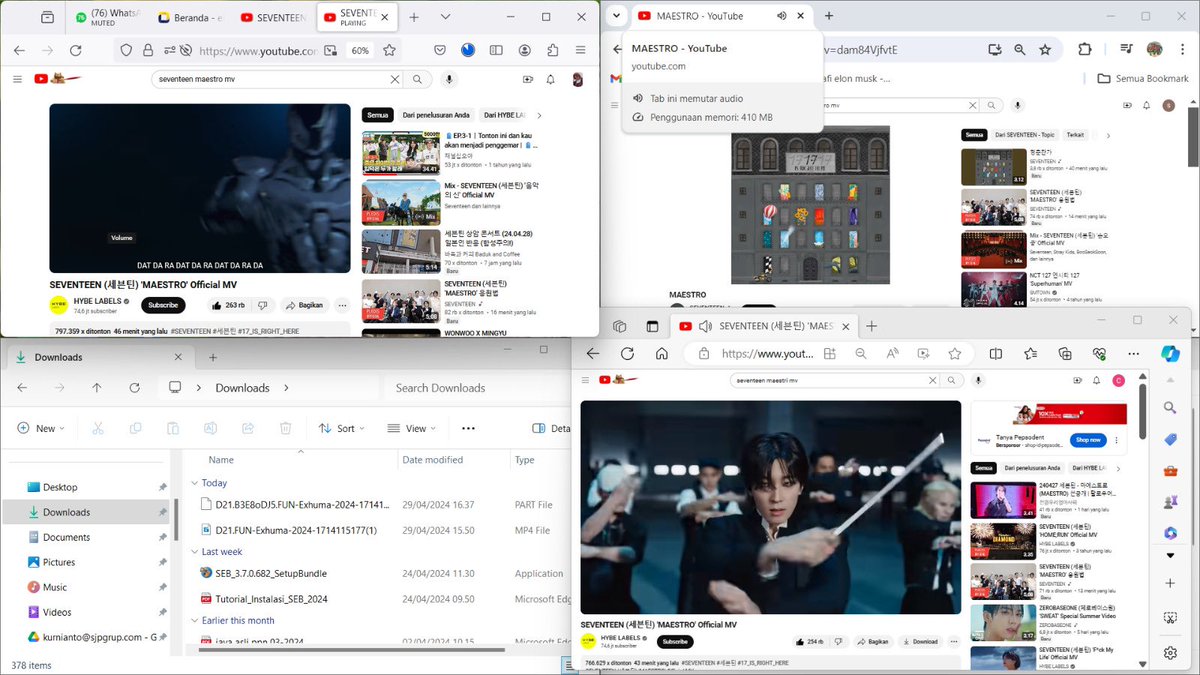Screen dimensions: 1200x675
Task: Open Firefox's extensions puzzle icon
Action: click(x=552, y=50)
